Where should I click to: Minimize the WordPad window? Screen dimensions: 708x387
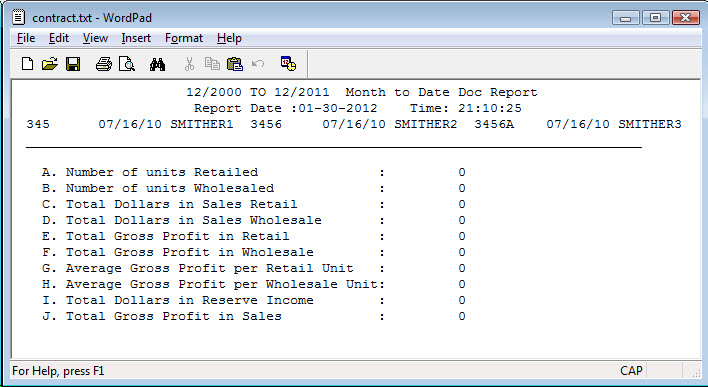click(x=625, y=18)
